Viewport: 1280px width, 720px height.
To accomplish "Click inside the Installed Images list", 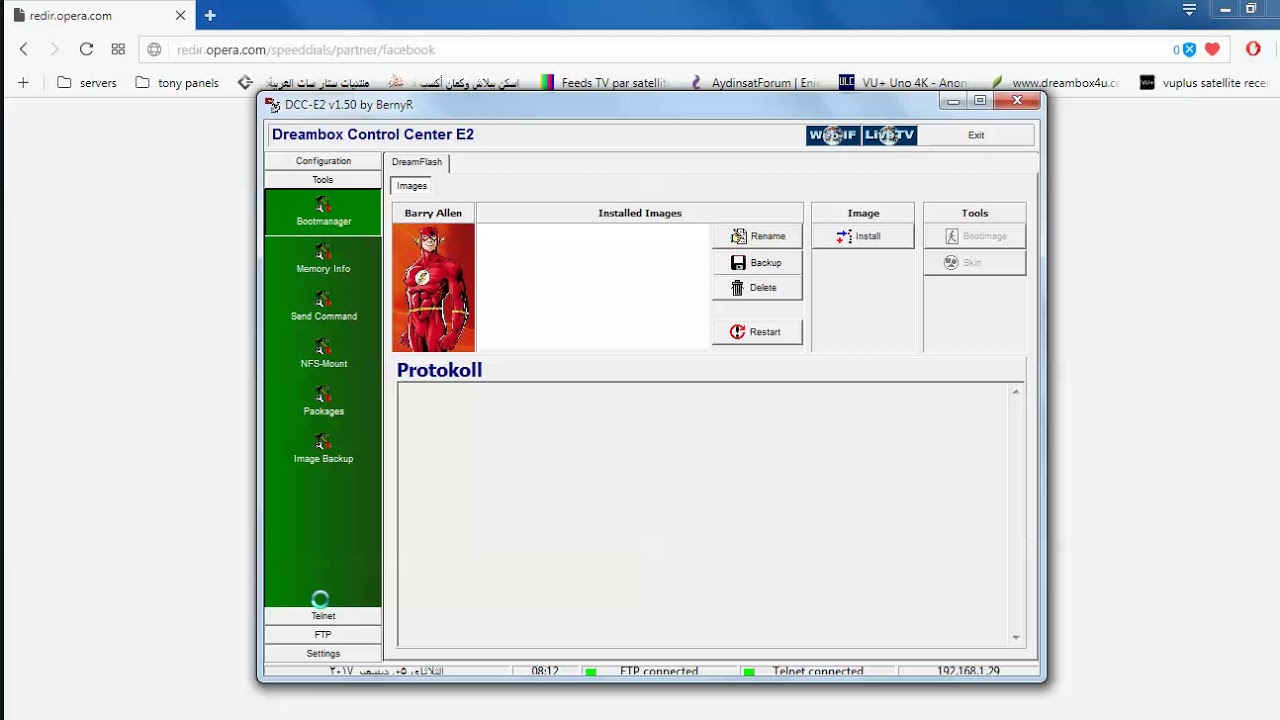I will click(x=593, y=287).
